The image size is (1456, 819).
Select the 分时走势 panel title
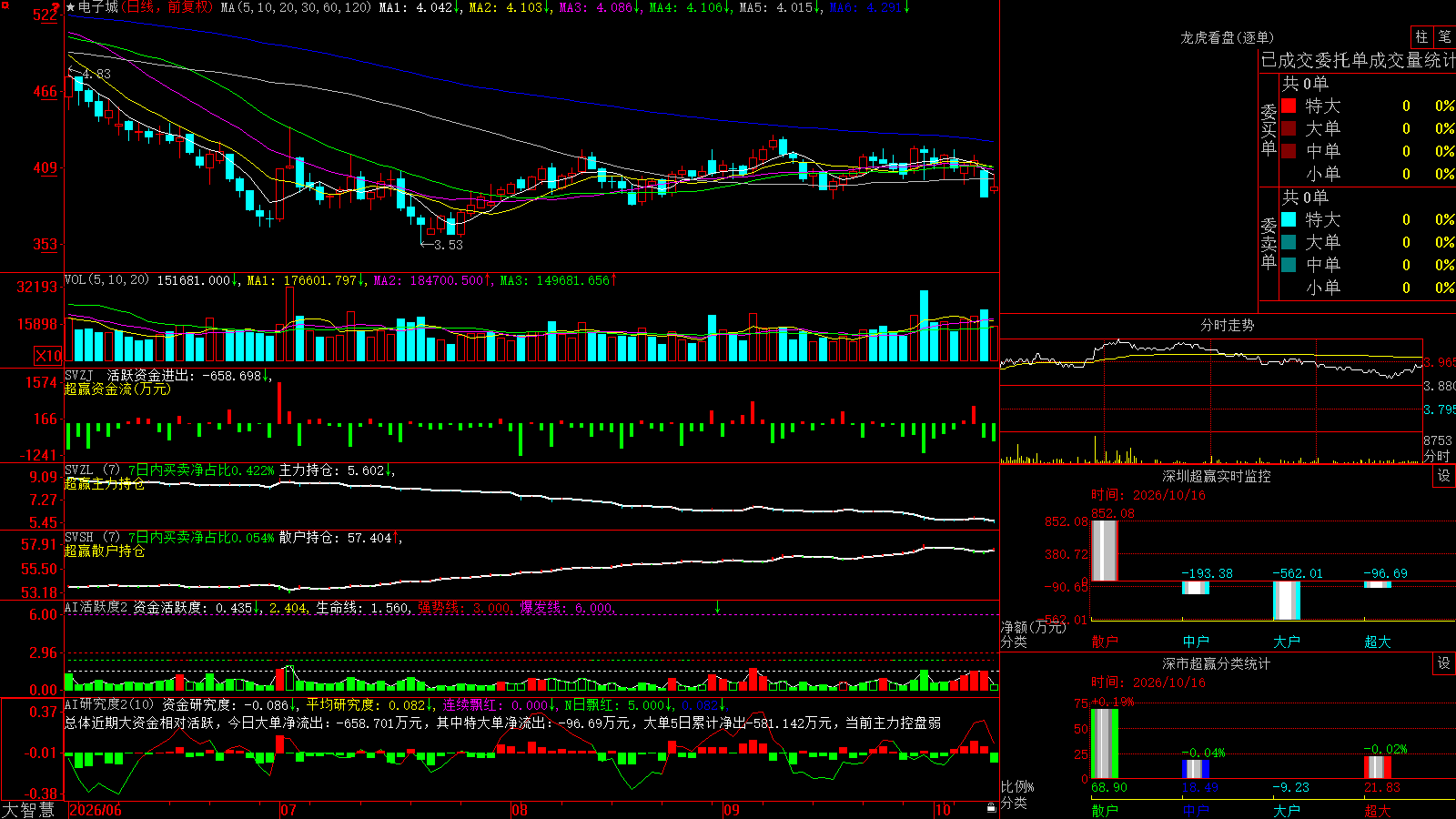[x=1227, y=325]
